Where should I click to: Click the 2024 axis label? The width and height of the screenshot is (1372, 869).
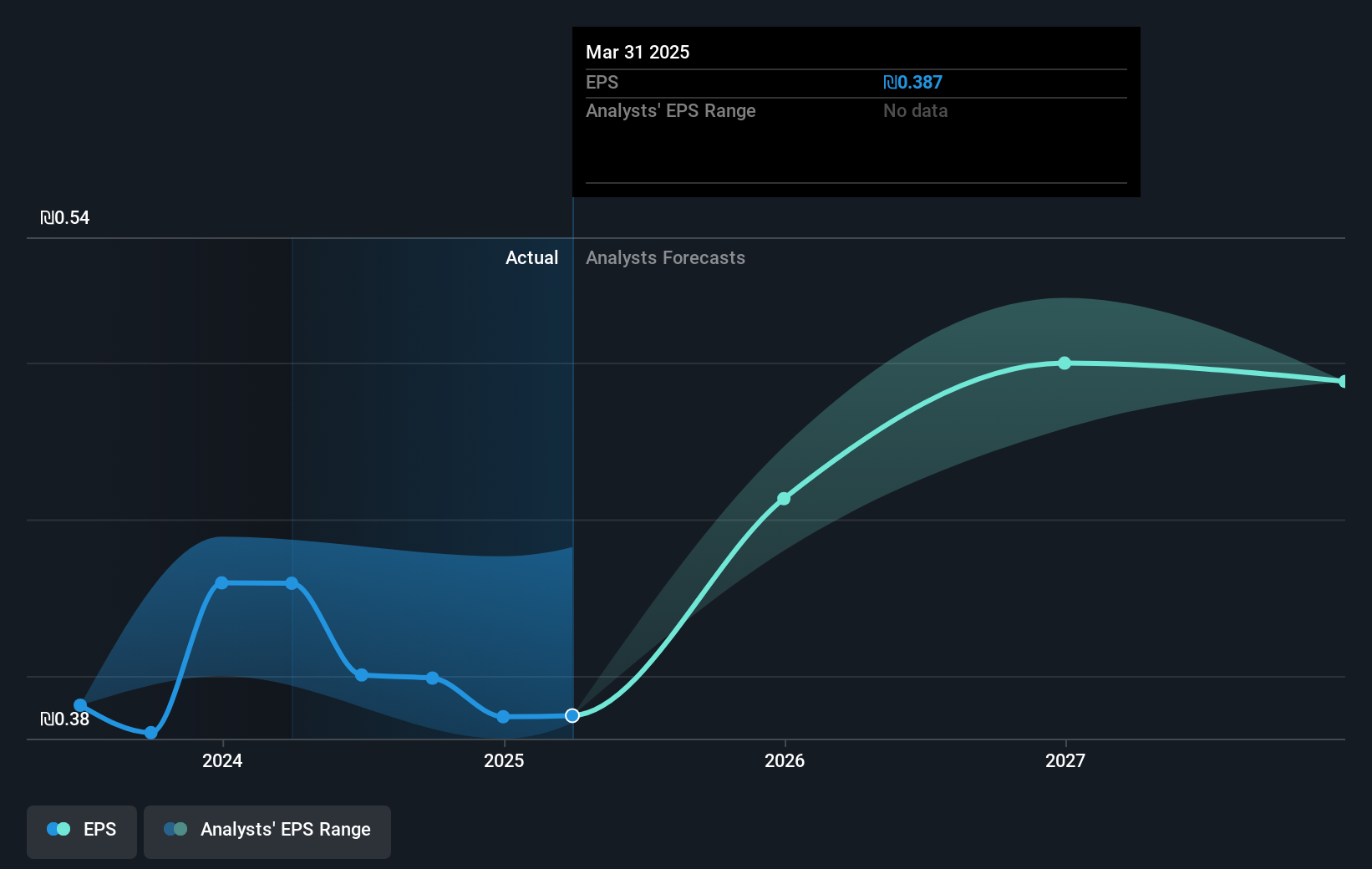[x=222, y=760]
